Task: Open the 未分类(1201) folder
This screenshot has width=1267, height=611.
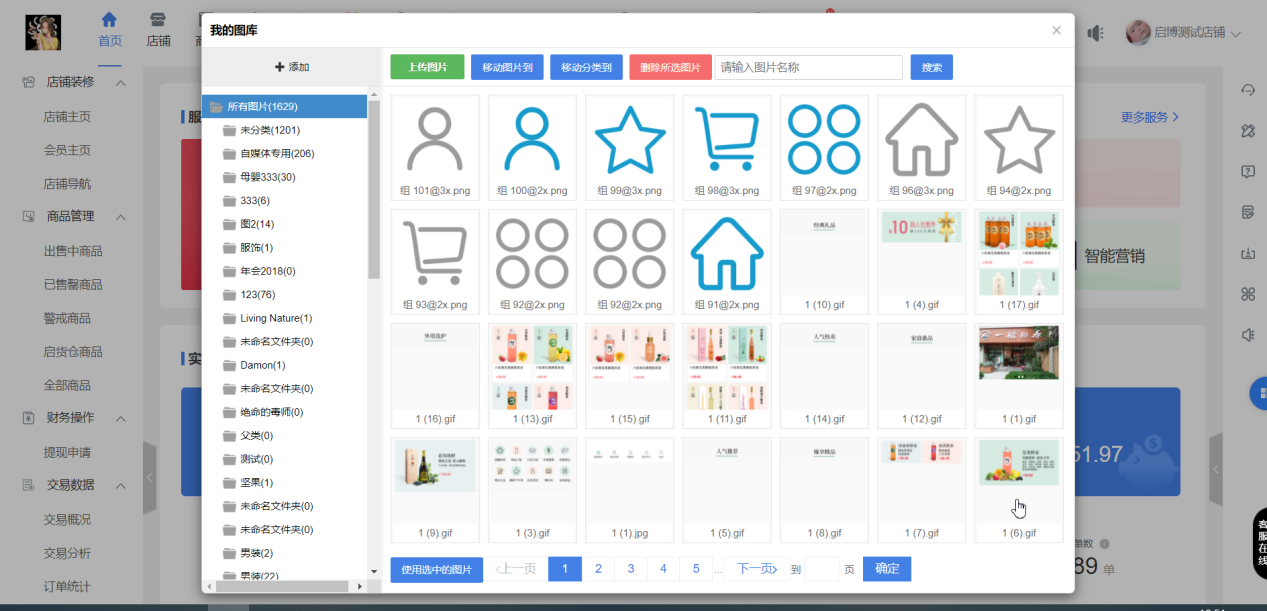Action: pos(269,130)
